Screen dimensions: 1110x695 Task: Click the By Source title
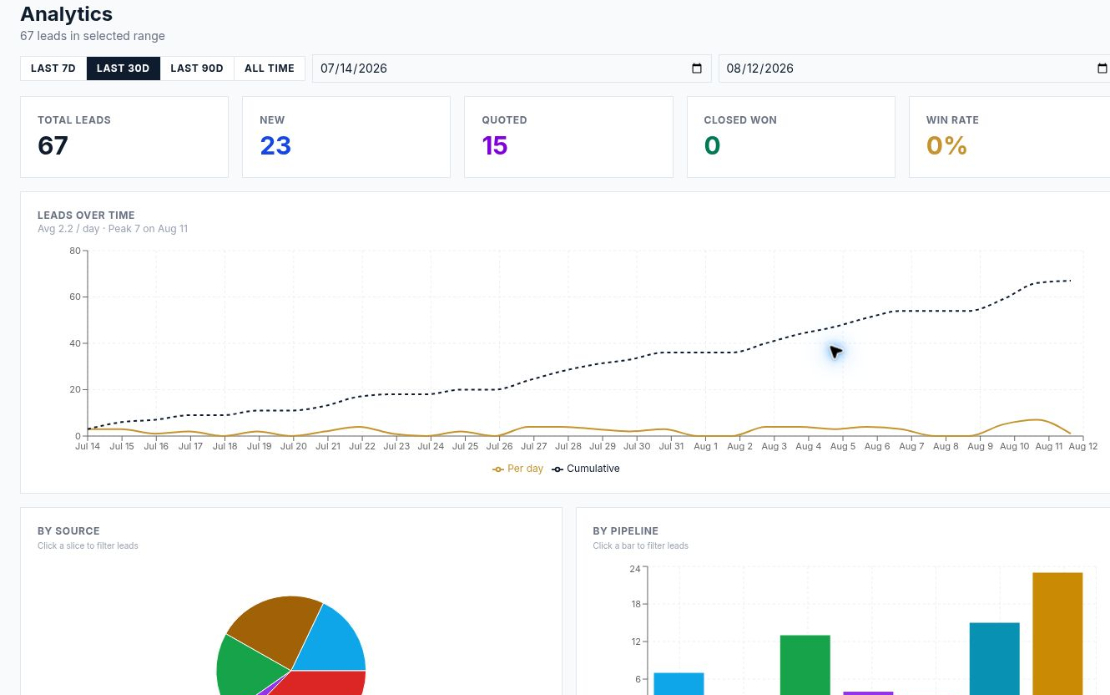[x=69, y=531]
